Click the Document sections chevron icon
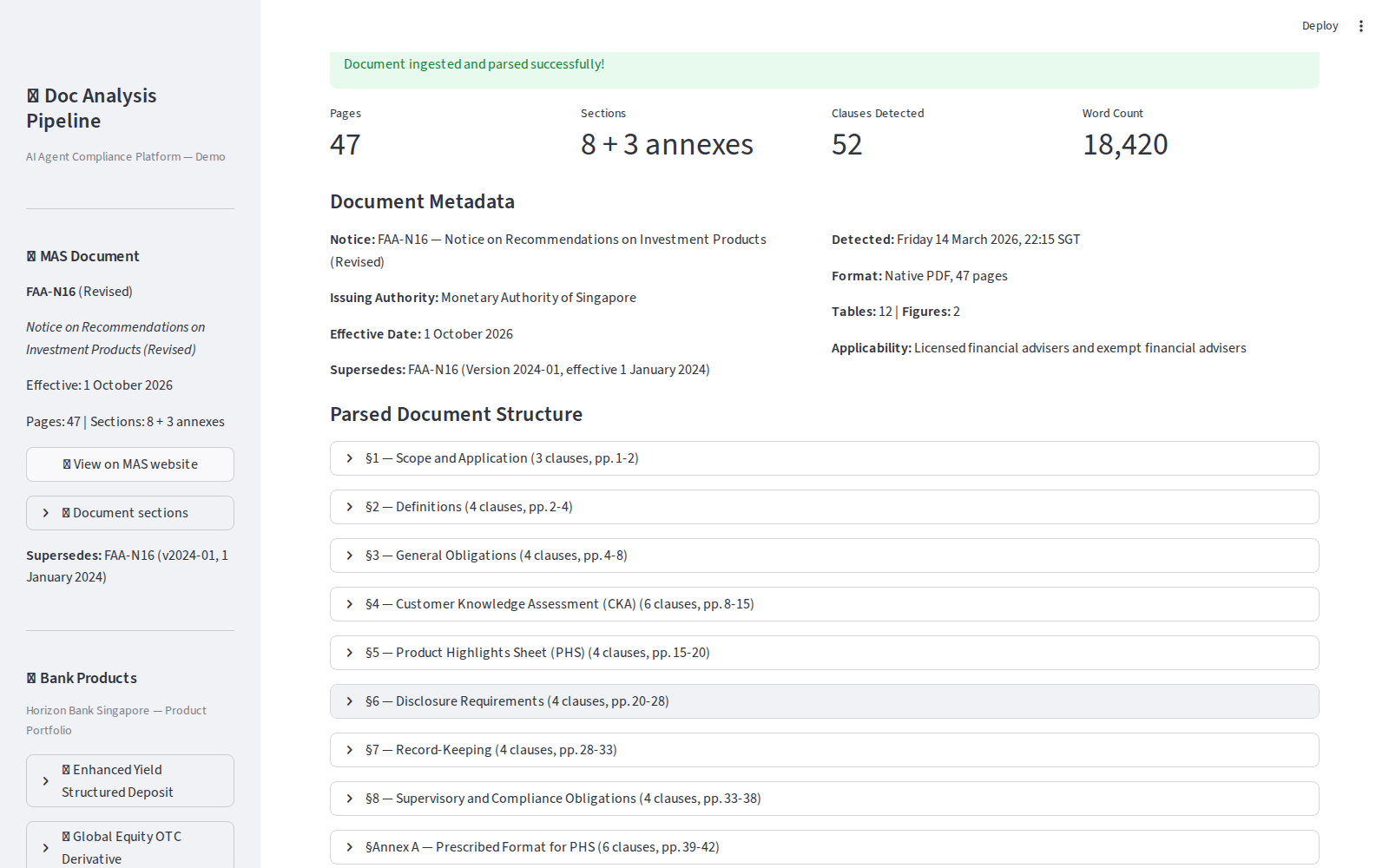The width and height of the screenshot is (1389, 868). (46, 513)
